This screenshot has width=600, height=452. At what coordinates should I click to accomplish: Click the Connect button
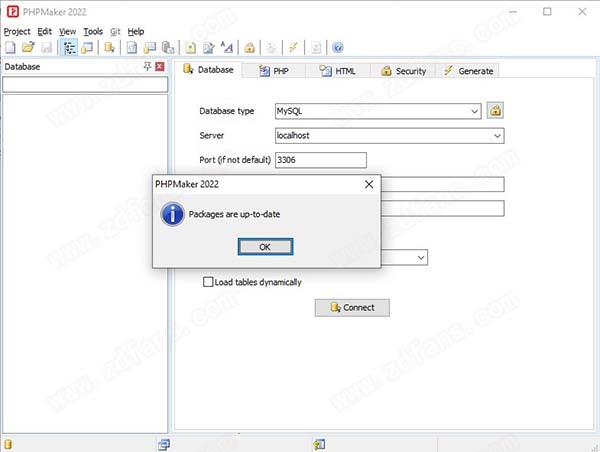tap(352, 308)
